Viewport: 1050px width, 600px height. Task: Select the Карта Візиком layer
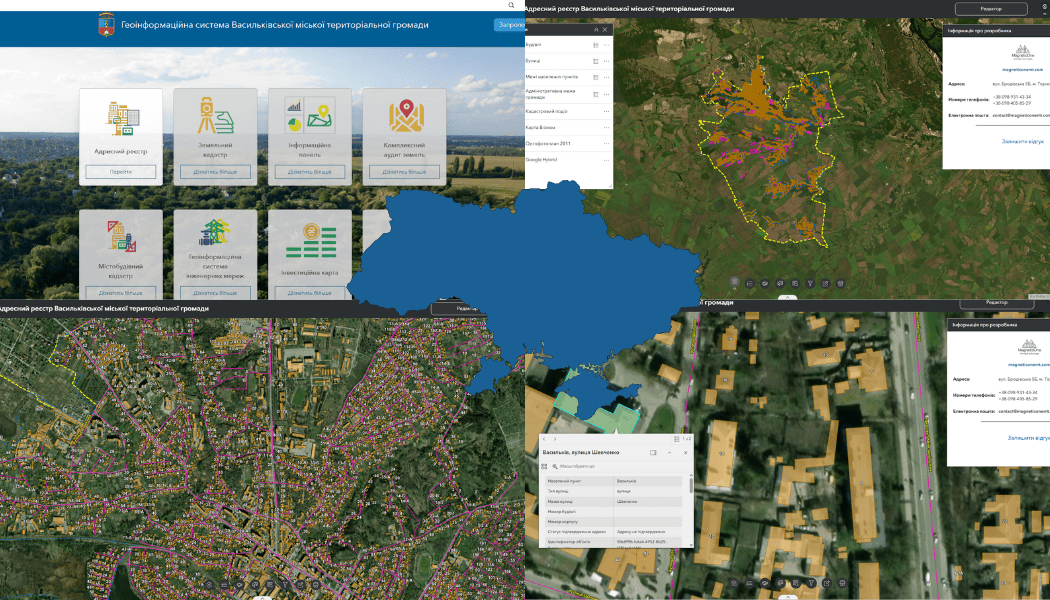540,127
